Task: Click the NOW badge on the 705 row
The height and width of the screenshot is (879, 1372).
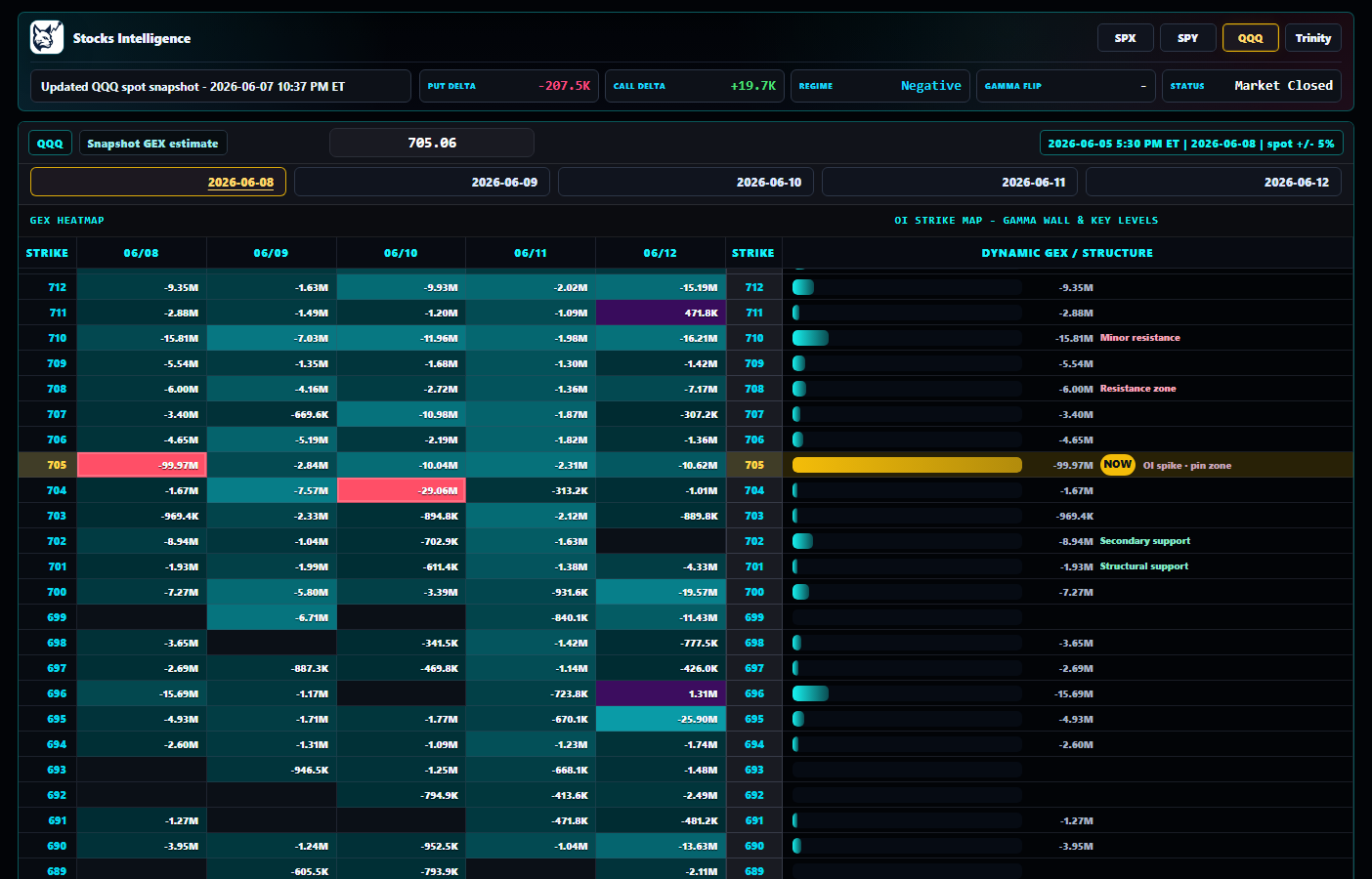Action: (1118, 465)
